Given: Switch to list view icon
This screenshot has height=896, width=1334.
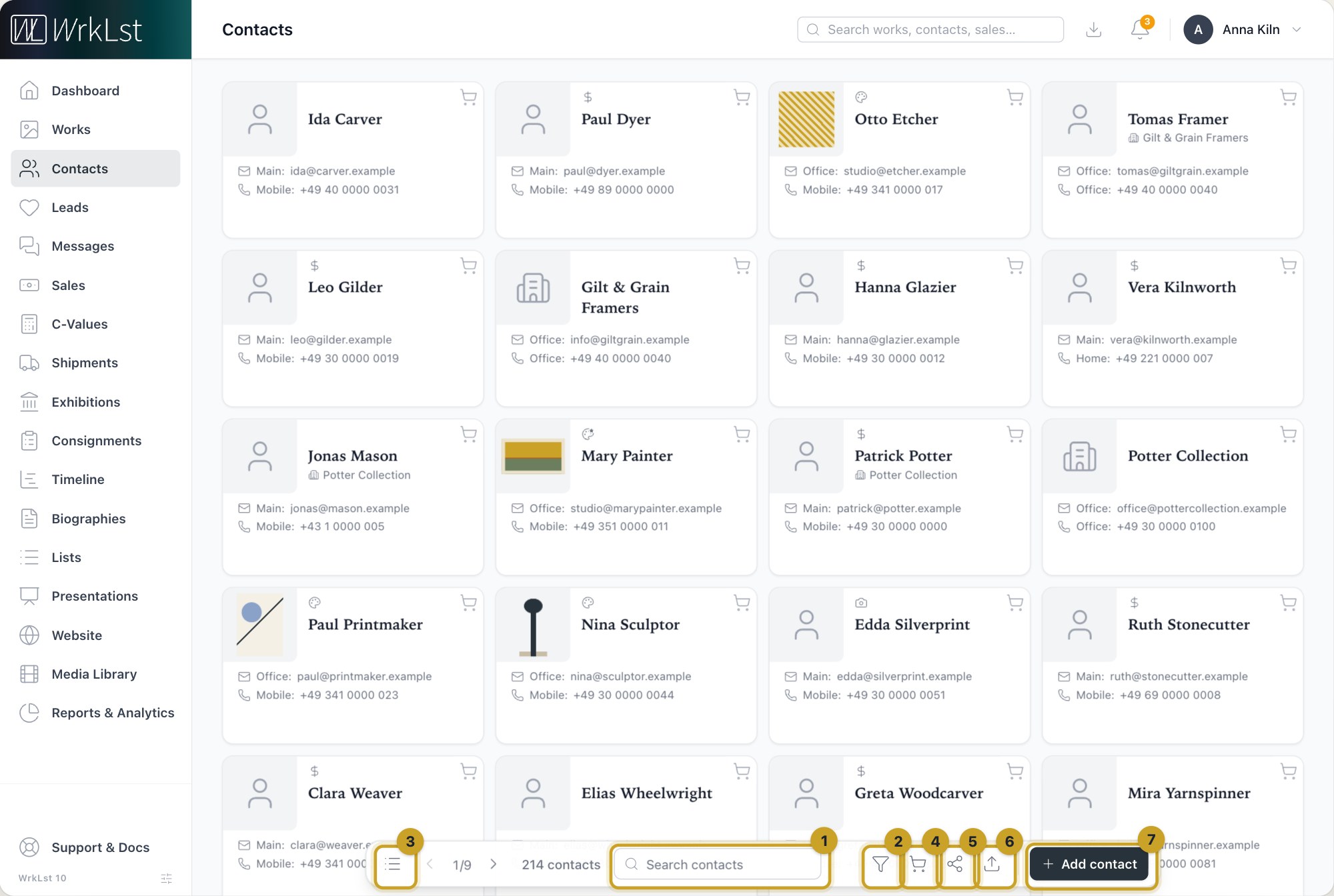Looking at the screenshot, I should point(394,864).
